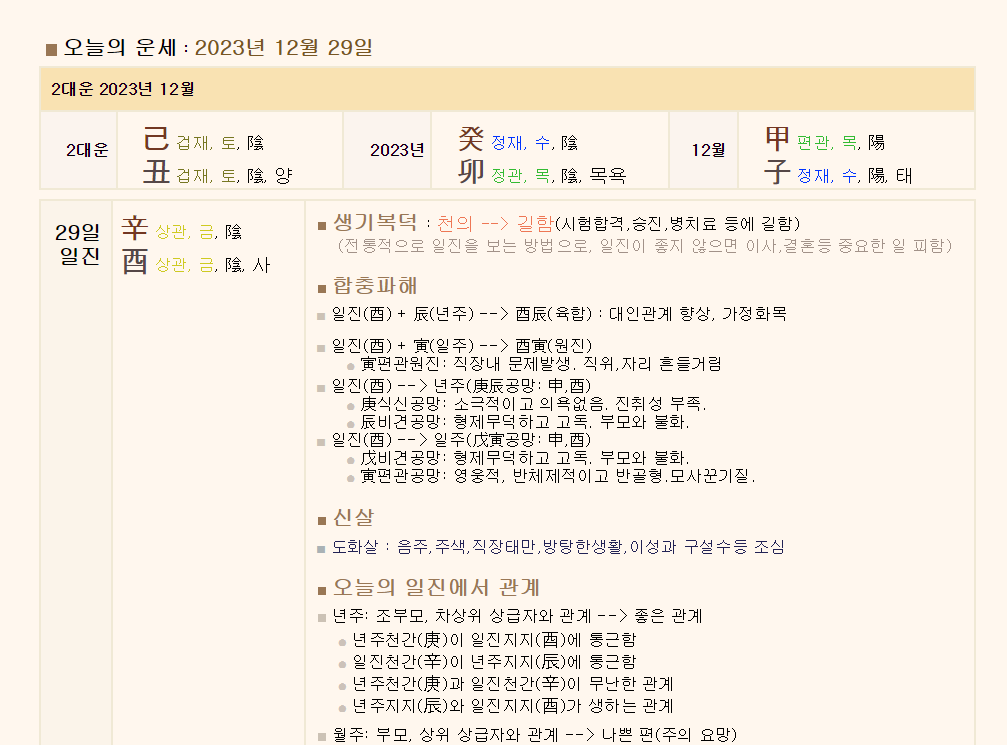Click the 子 character beneath 甲
The width and height of the screenshot is (1007, 745).
pyautogui.click(x=776, y=170)
